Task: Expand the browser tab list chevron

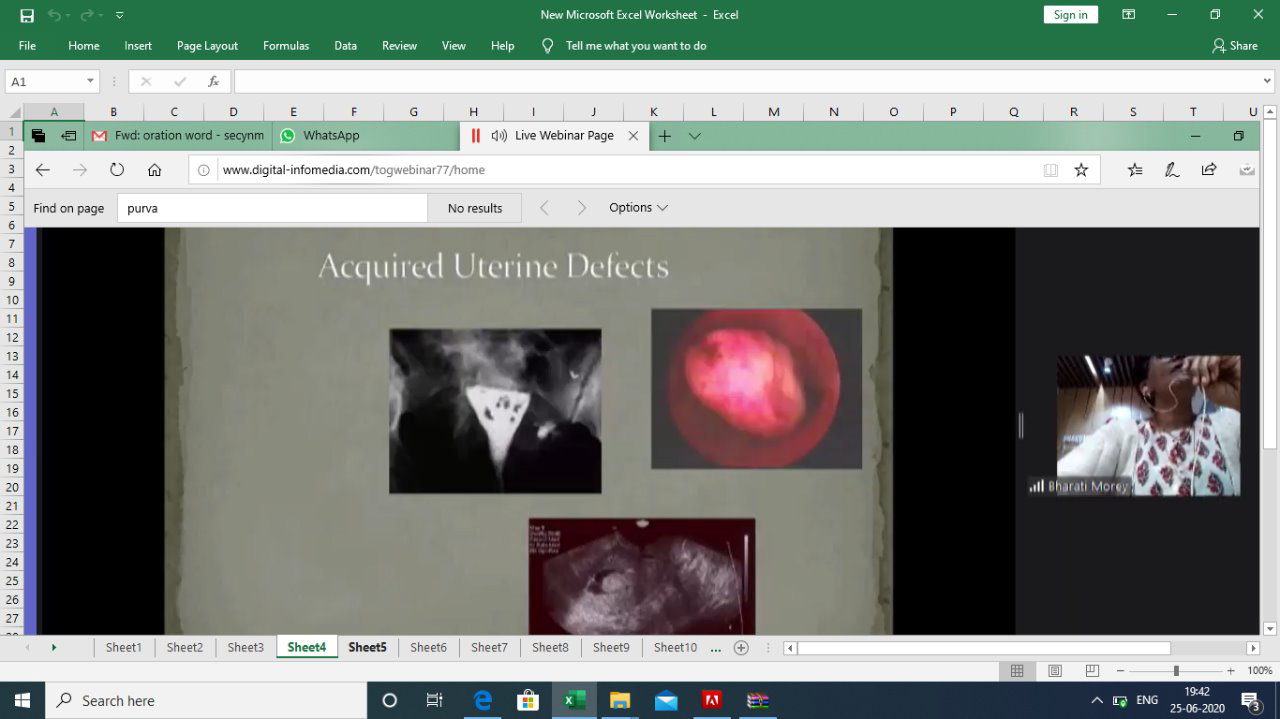Action: tap(695, 136)
